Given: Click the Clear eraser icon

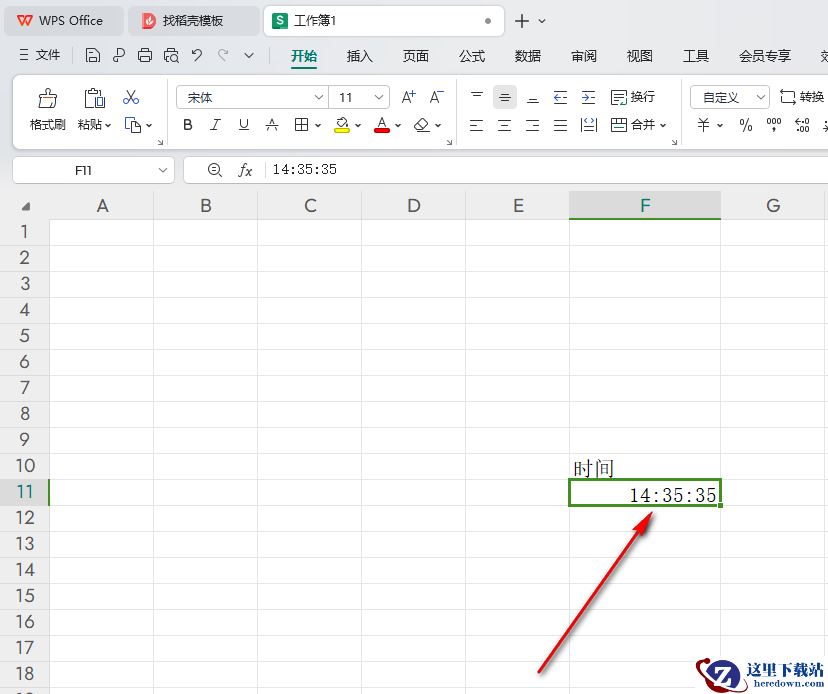Looking at the screenshot, I should [421, 125].
